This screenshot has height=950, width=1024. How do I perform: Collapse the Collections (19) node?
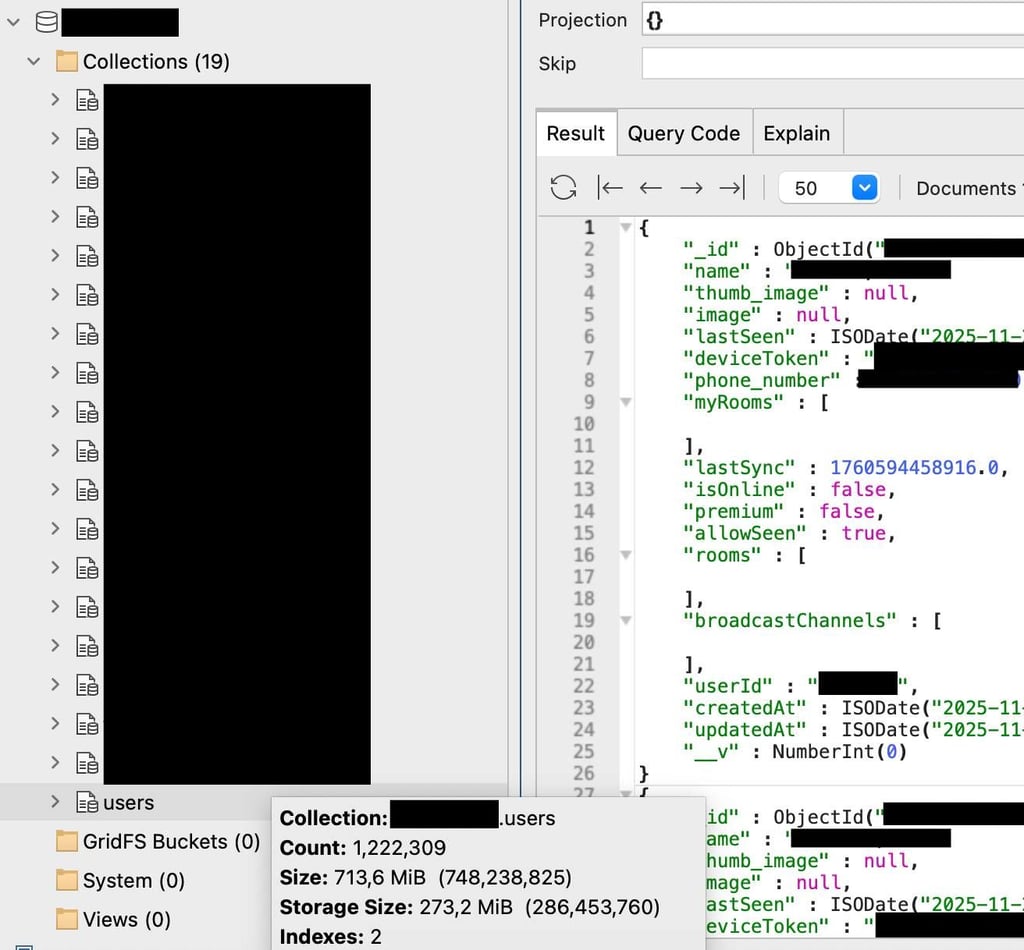point(34,61)
